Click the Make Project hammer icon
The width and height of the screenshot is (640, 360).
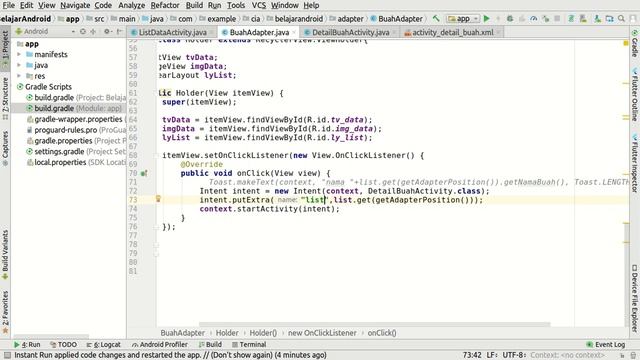tap(436, 18)
